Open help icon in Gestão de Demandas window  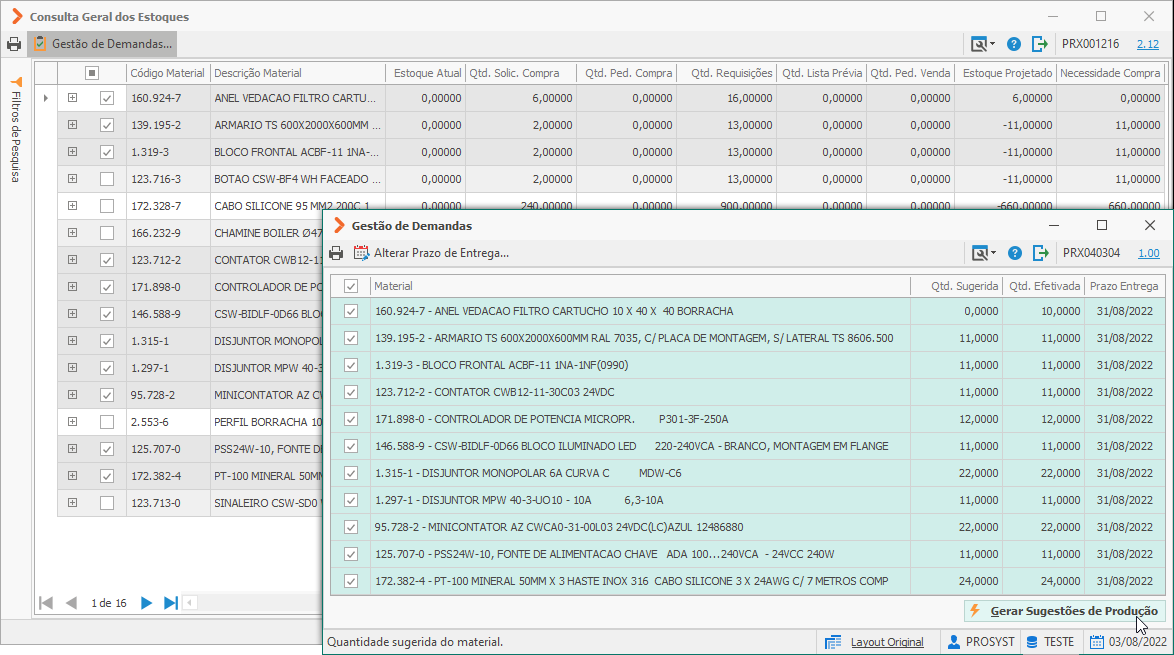pos(1015,253)
